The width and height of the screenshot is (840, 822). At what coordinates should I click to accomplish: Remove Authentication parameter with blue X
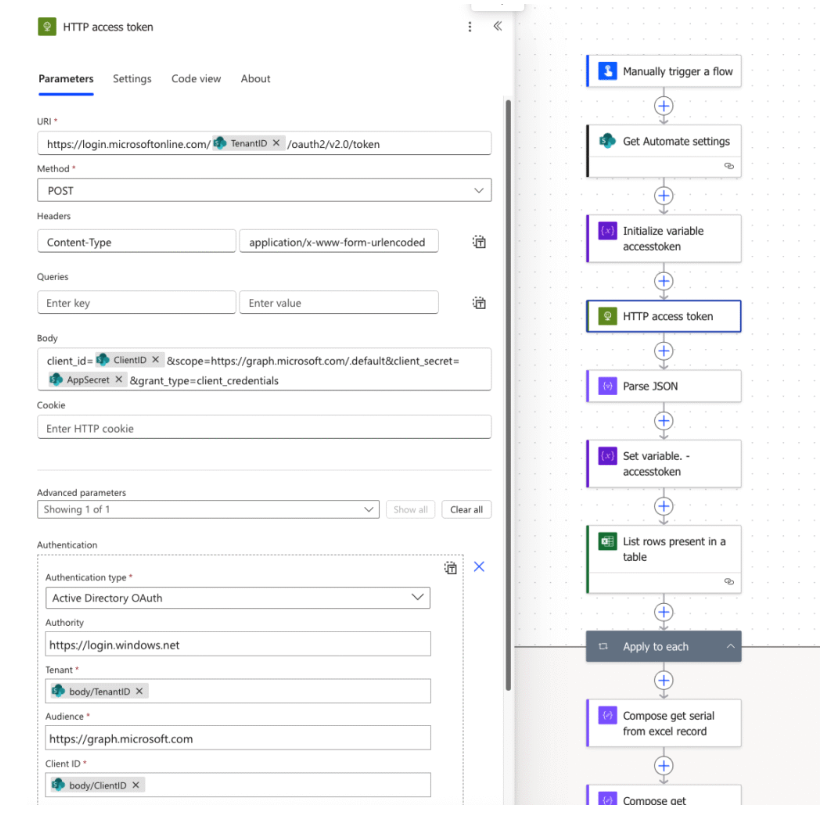(x=479, y=566)
